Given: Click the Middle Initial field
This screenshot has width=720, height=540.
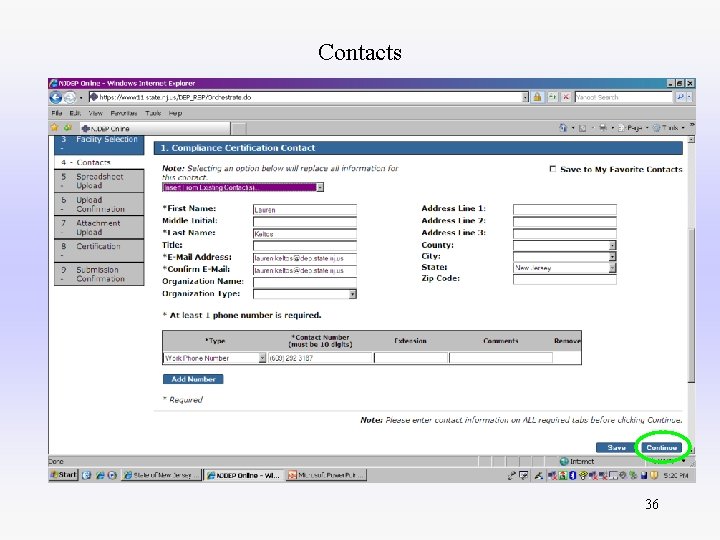Looking at the screenshot, I should [x=305, y=221].
